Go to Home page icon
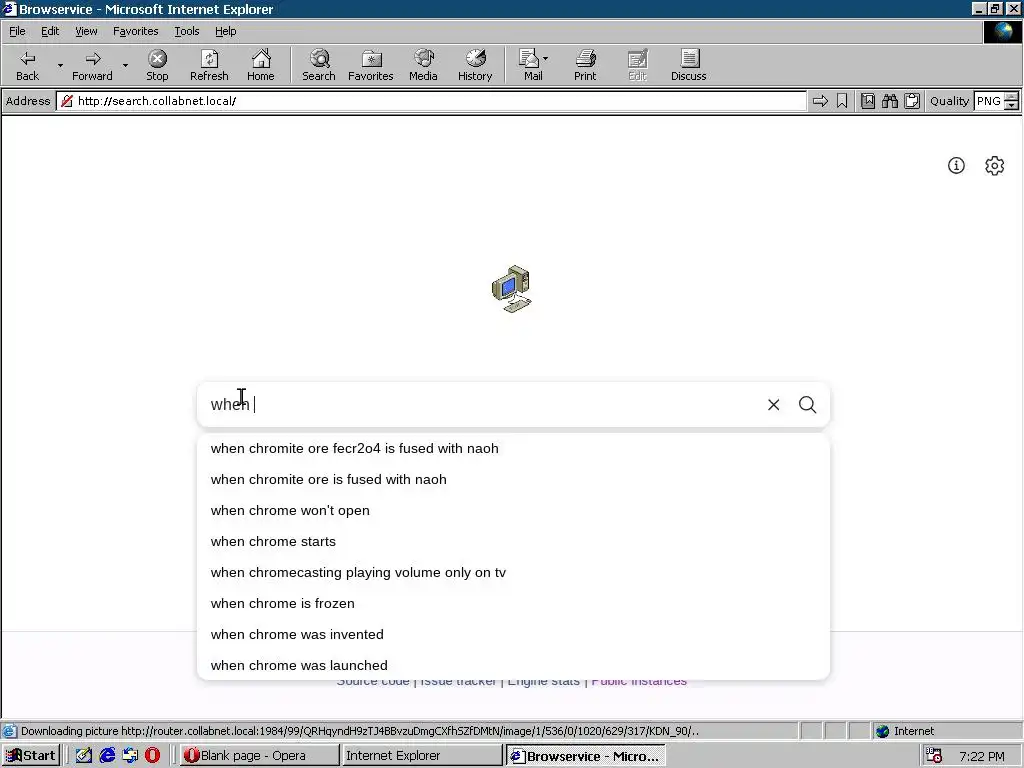The height and width of the screenshot is (768, 1024). (261, 65)
